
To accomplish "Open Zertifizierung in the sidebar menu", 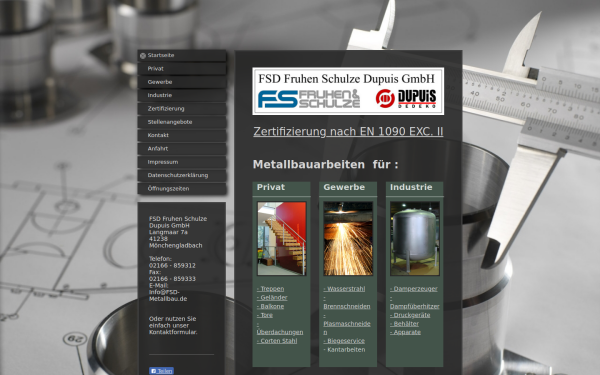I will tap(182, 109).
